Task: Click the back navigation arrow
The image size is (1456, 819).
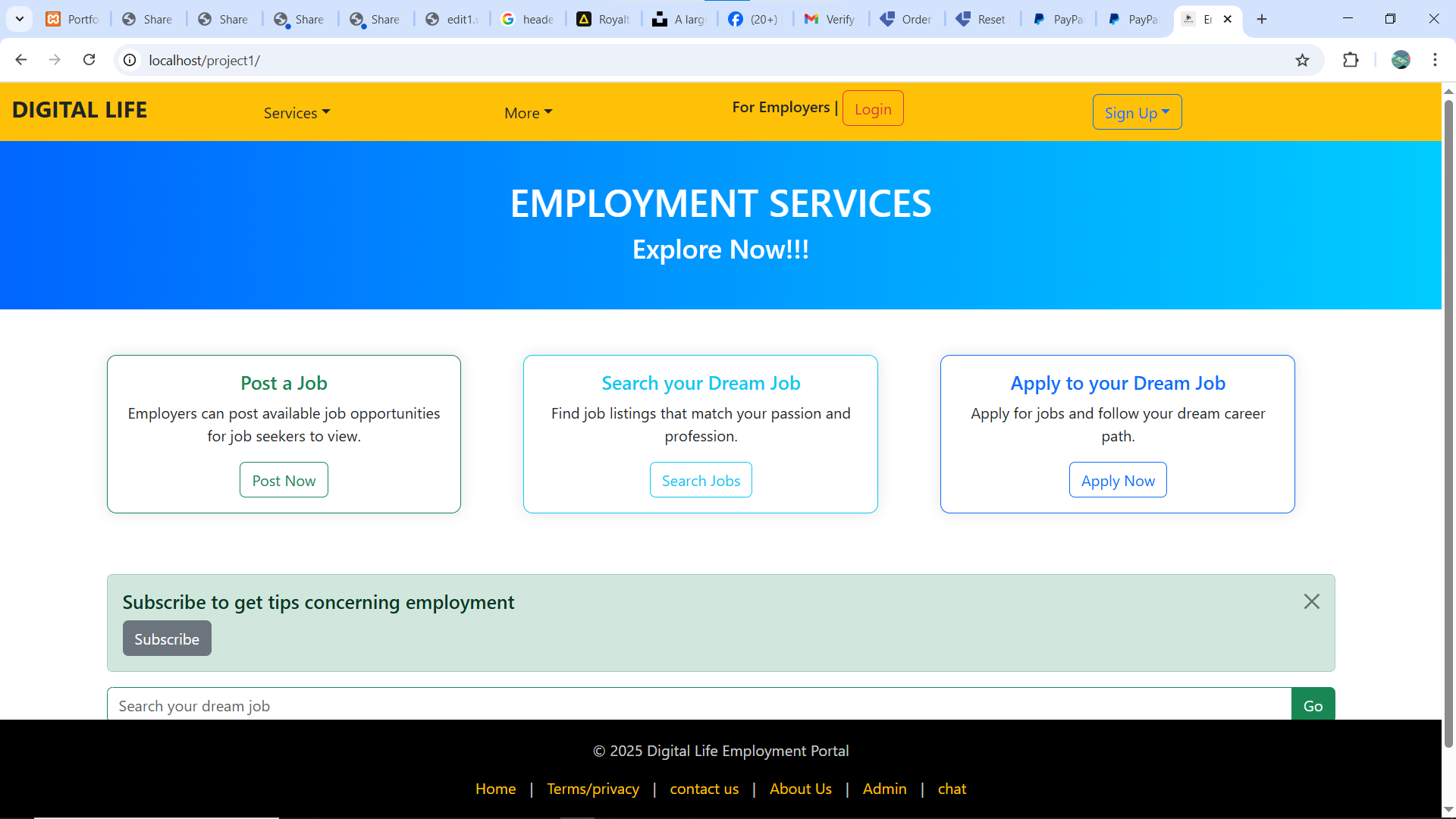Action: pos(20,59)
